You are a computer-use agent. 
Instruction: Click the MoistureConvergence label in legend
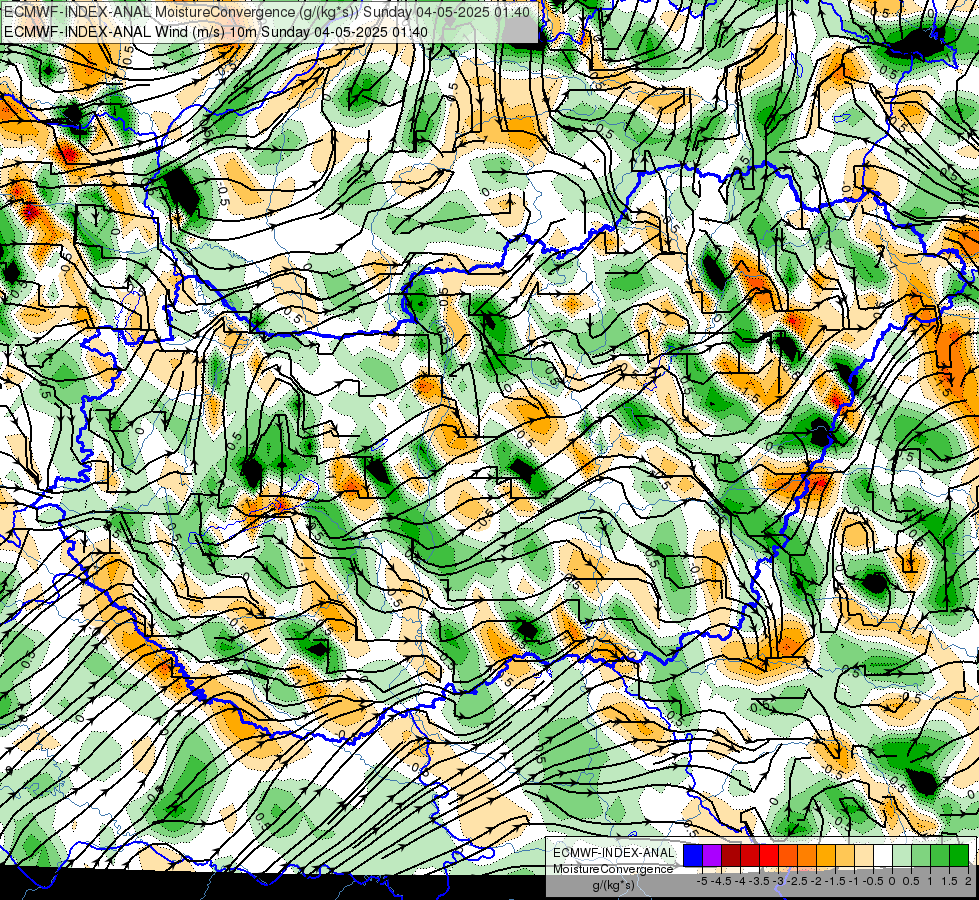[613, 869]
